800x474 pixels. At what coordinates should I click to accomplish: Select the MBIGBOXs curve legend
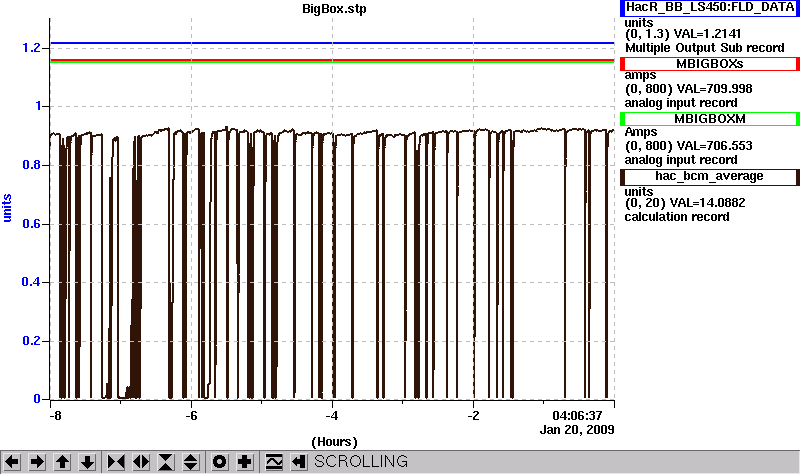(x=710, y=64)
